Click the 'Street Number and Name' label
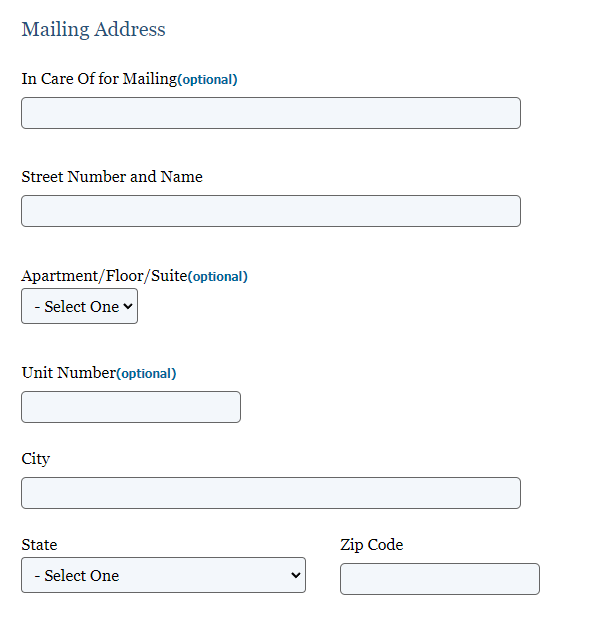 tap(112, 176)
